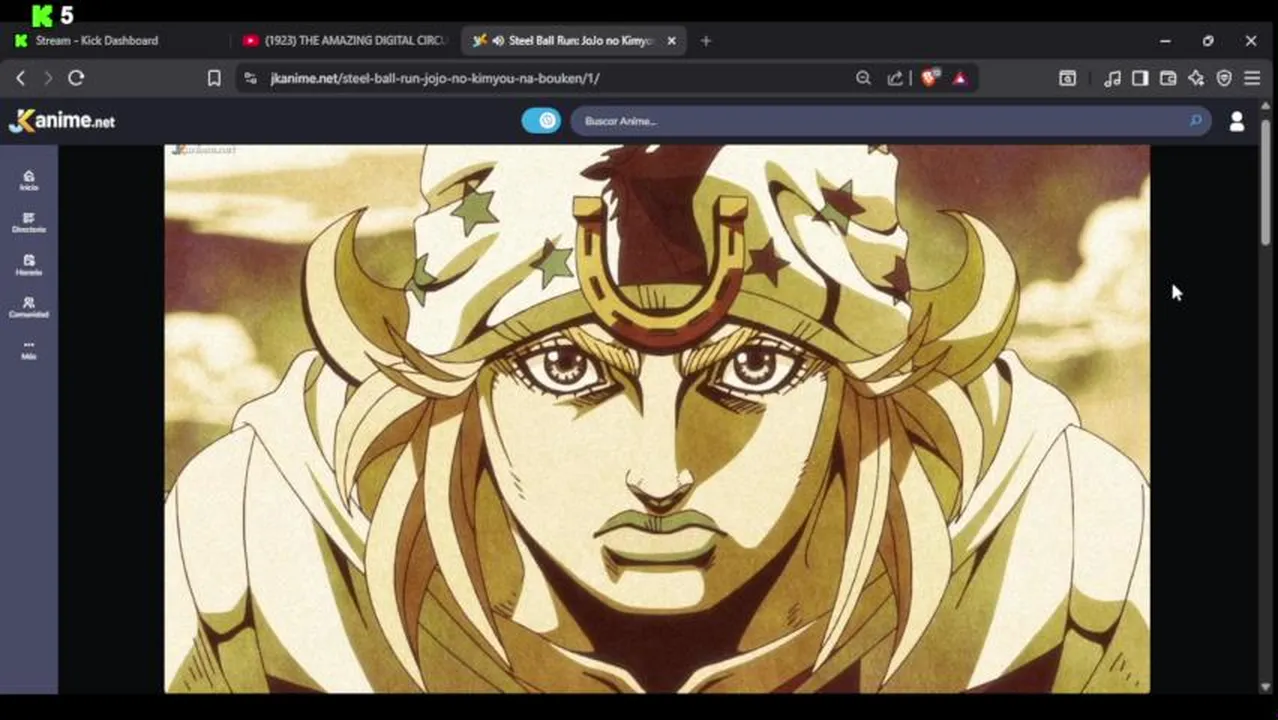Bookmark this page with bookmark icon
Viewport: 1278px width, 720px height.
pos(214,78)
